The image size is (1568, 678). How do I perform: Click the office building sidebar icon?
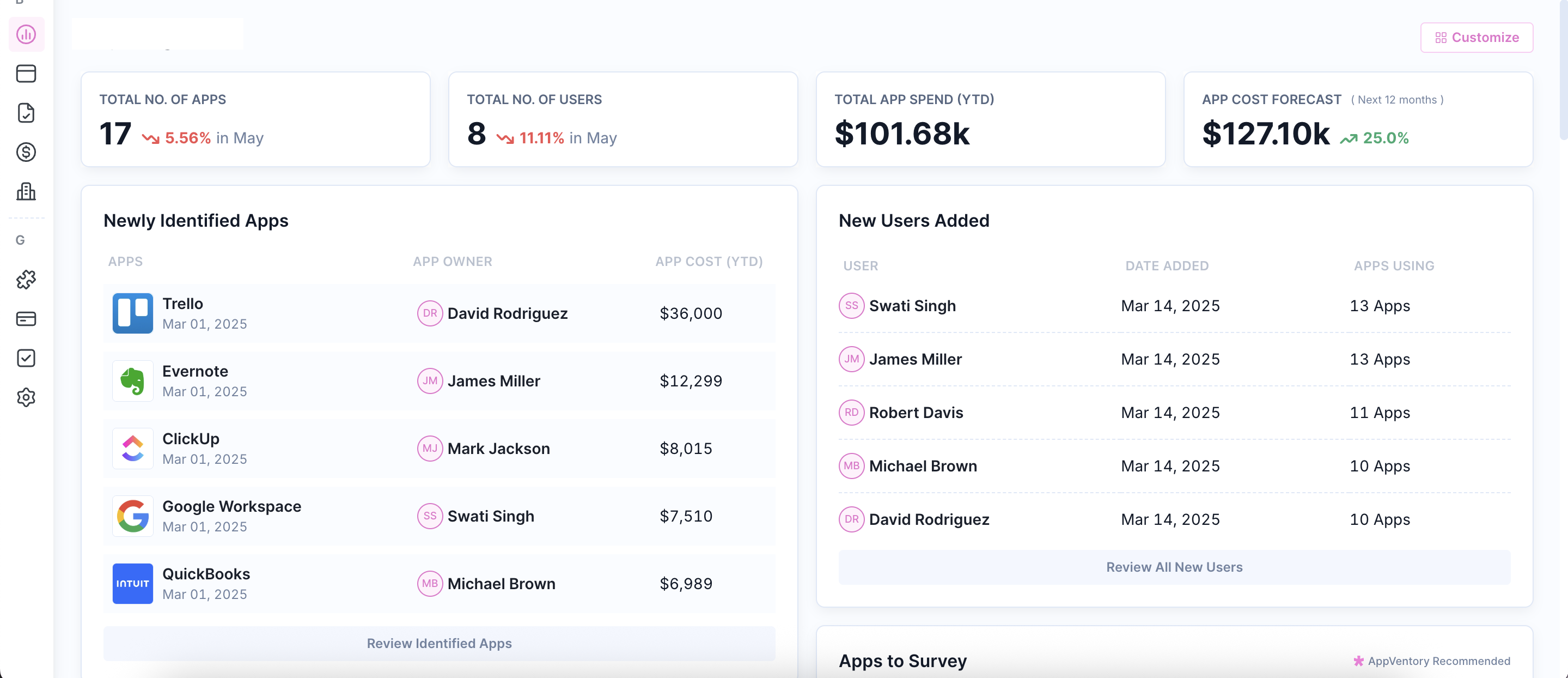pyautogui.click(x=26, y=191)
